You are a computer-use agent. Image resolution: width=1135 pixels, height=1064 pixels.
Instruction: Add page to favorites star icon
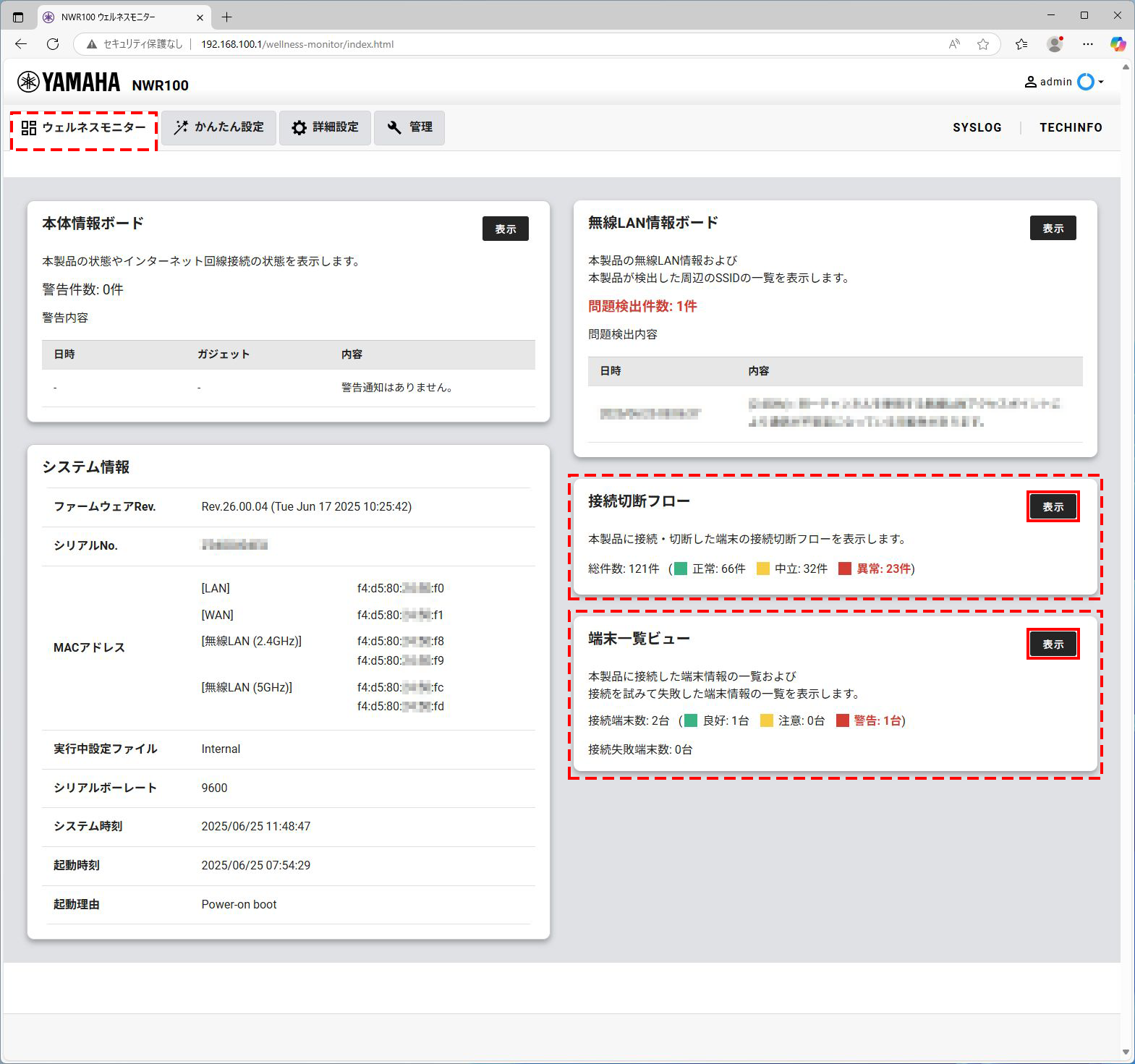pos(982,44)
